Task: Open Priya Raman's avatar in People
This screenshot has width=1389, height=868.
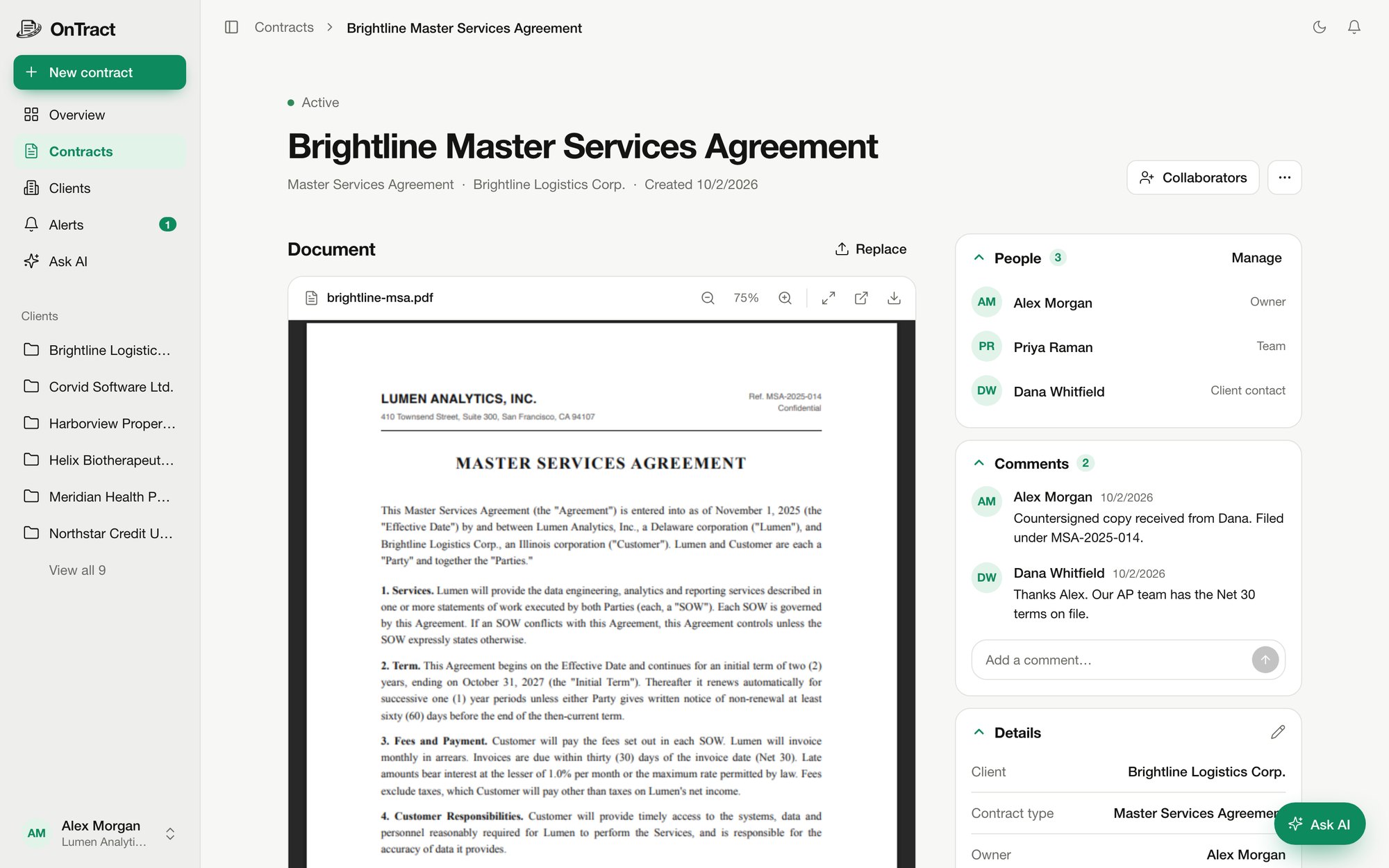Action: point(986,347)
